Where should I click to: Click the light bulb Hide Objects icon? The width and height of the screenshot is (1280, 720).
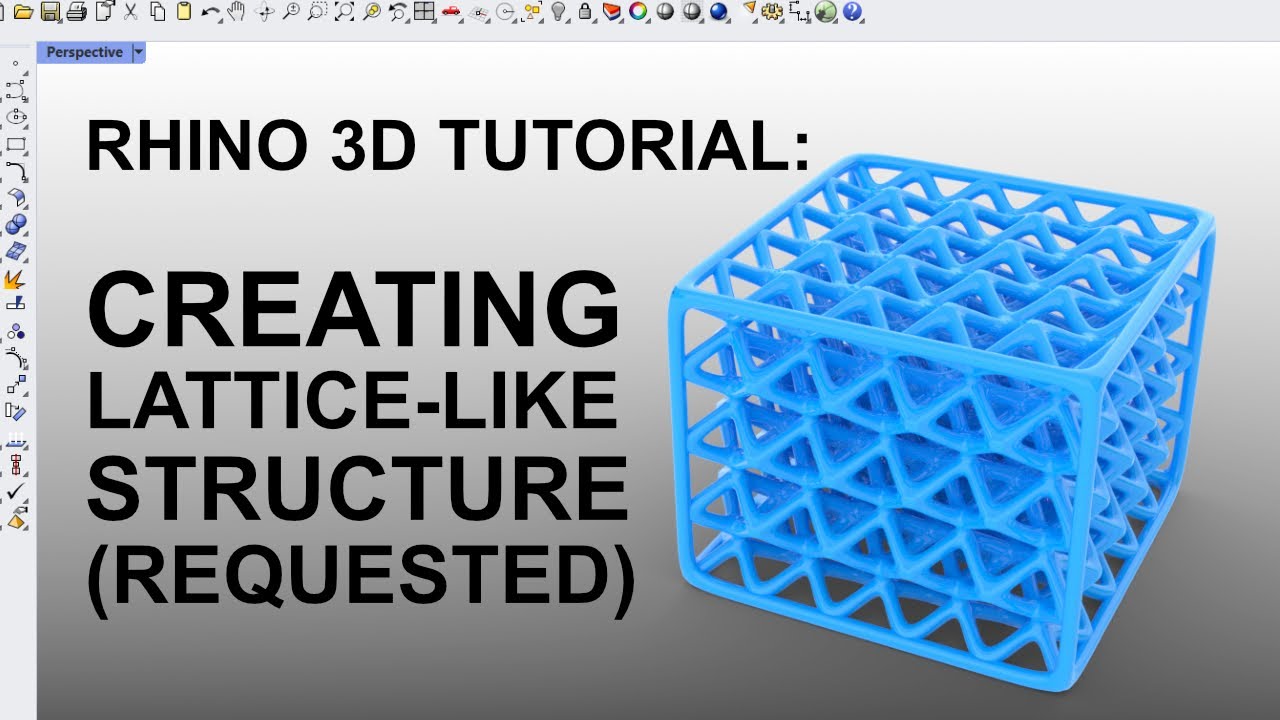(x=559, y=12)
